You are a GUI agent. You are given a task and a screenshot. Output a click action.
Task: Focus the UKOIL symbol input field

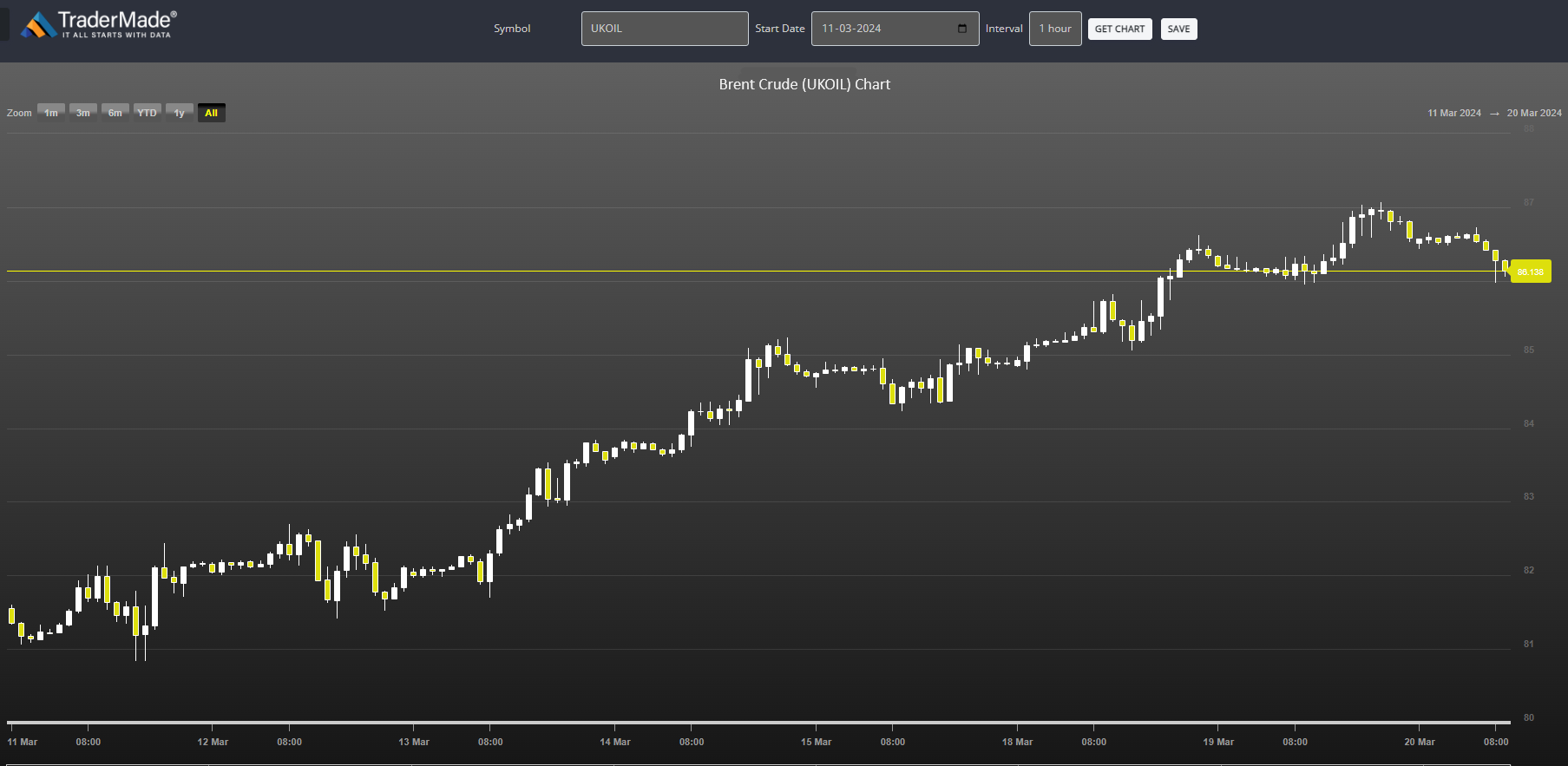point(665,29)
